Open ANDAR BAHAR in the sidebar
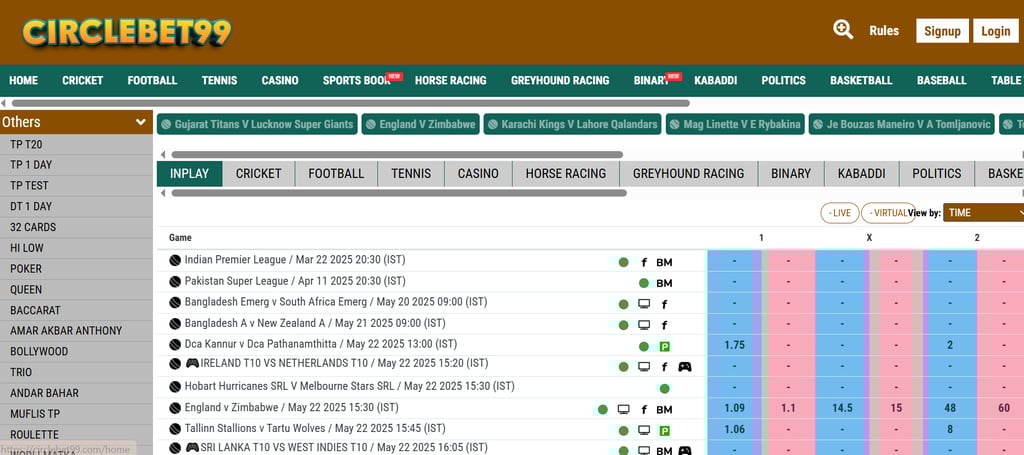 (76, 393)
